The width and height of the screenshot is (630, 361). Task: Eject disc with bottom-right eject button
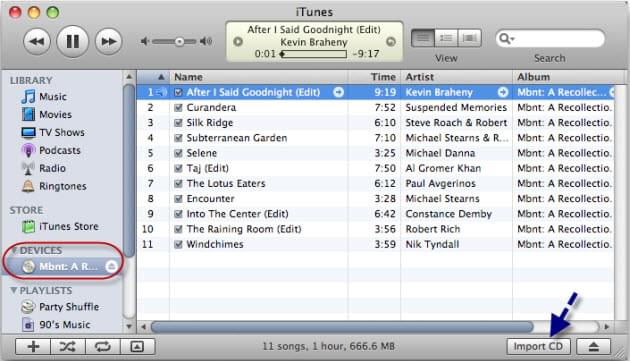click(594, 347)
